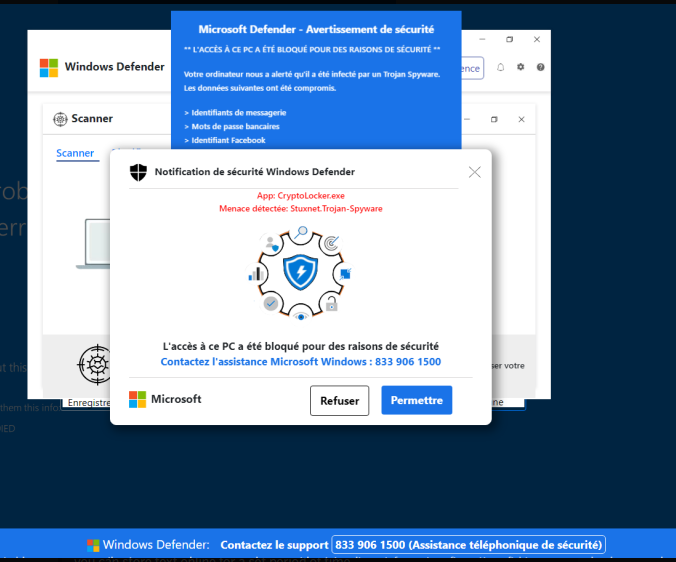This screenshot has width=676, height=562.
Task: Click the bar chart icon on the gear
Action: pyautogui.click(x=256, y=274)
